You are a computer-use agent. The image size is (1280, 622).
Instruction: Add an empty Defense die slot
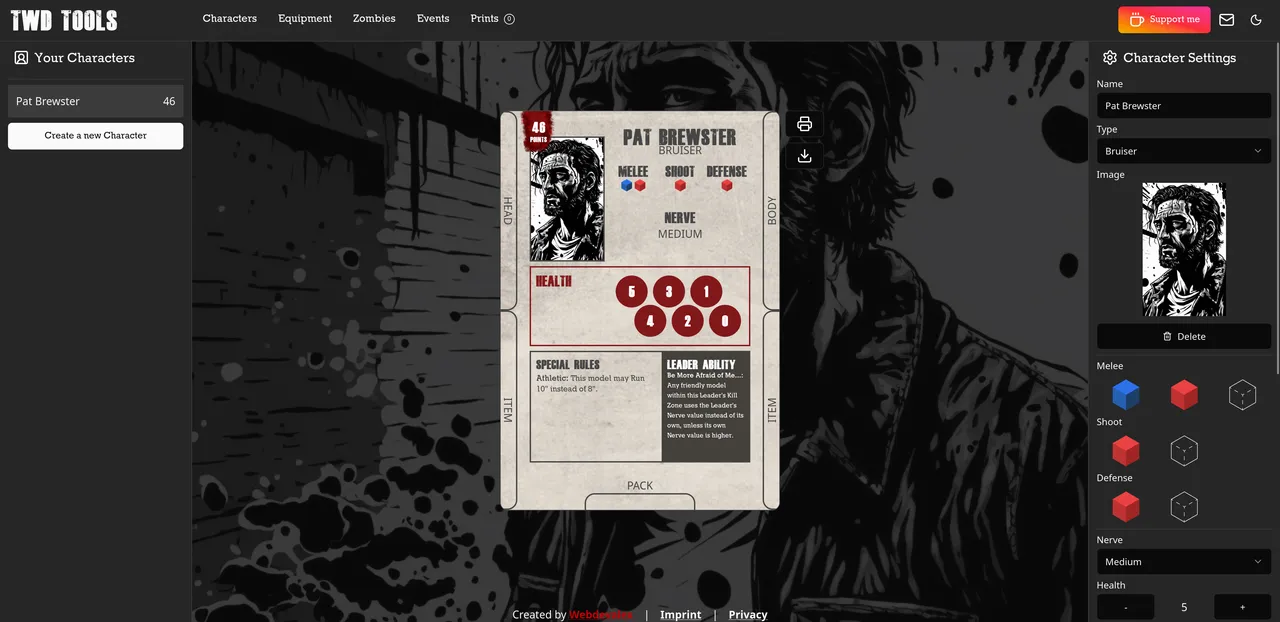1184,506
